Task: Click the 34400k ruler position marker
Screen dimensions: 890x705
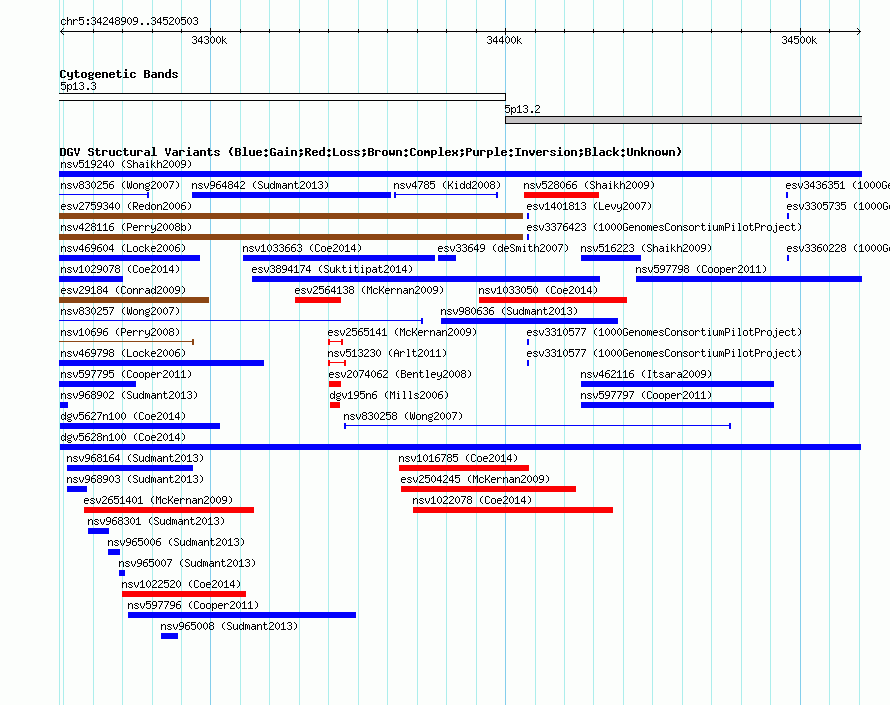Action: click(504, 40)
